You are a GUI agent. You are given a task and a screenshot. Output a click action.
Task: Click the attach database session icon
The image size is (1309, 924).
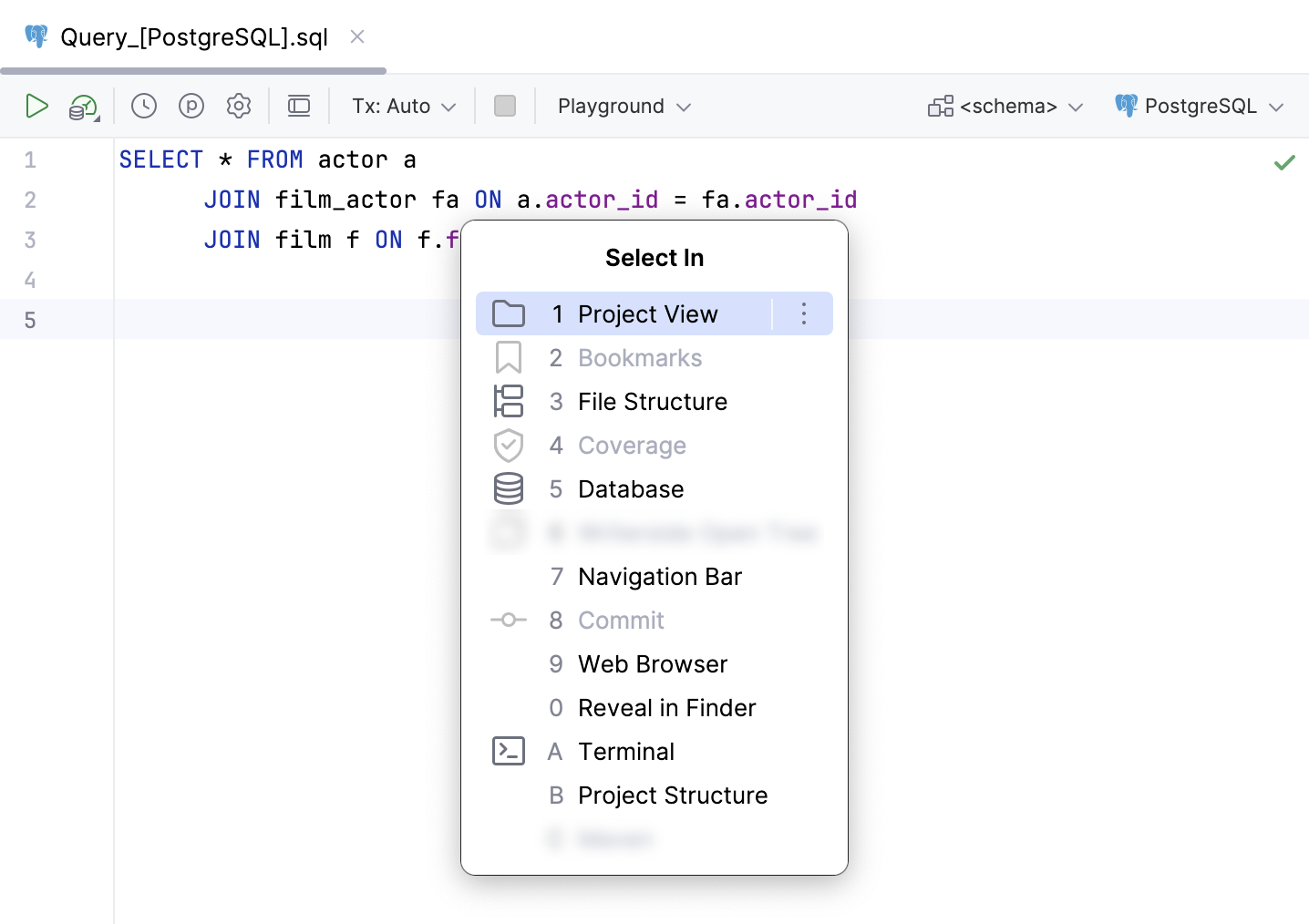[81, 106]
